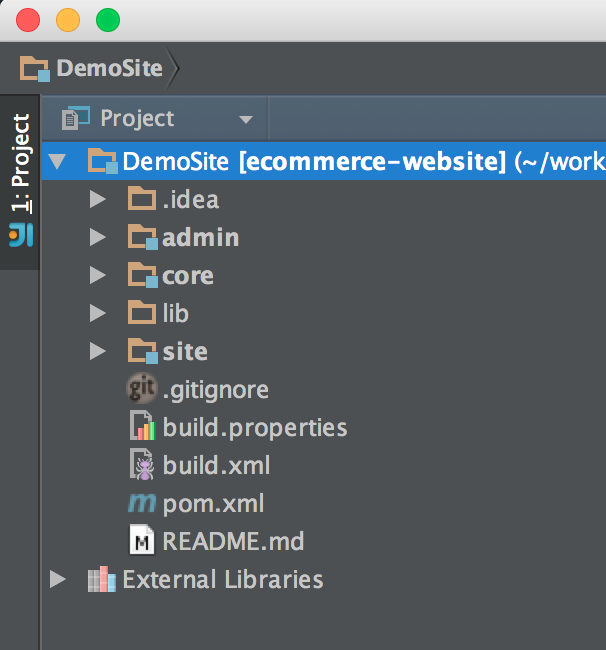
Task: Click the Maven icon beside pom.xml
Action: [x=143, y=503]
